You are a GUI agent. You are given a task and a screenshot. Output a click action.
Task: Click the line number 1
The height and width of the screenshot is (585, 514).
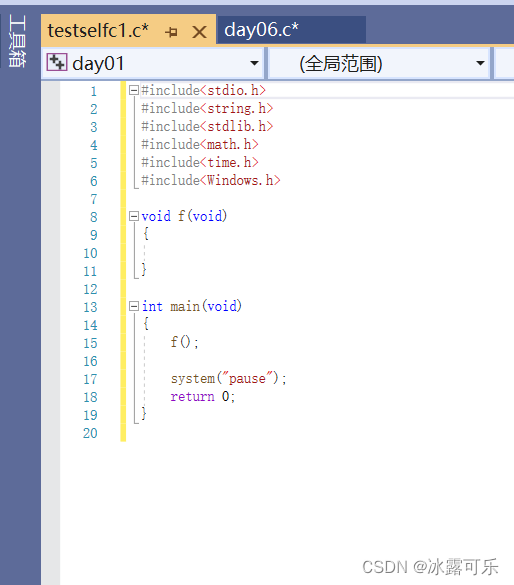coord(93,91)
